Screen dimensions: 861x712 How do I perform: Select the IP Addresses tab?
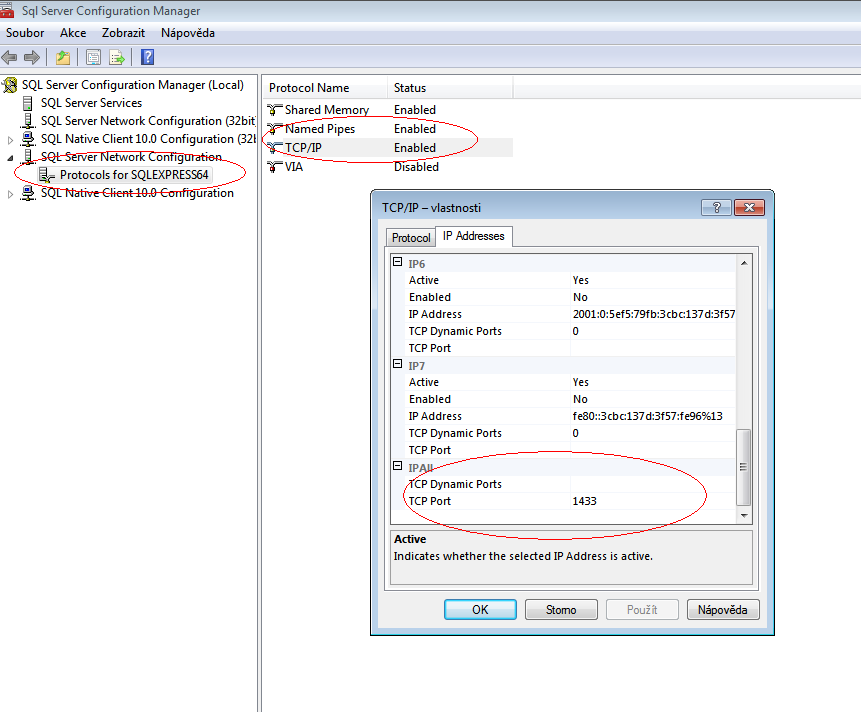pyautogui.click(x=474, y=236)
